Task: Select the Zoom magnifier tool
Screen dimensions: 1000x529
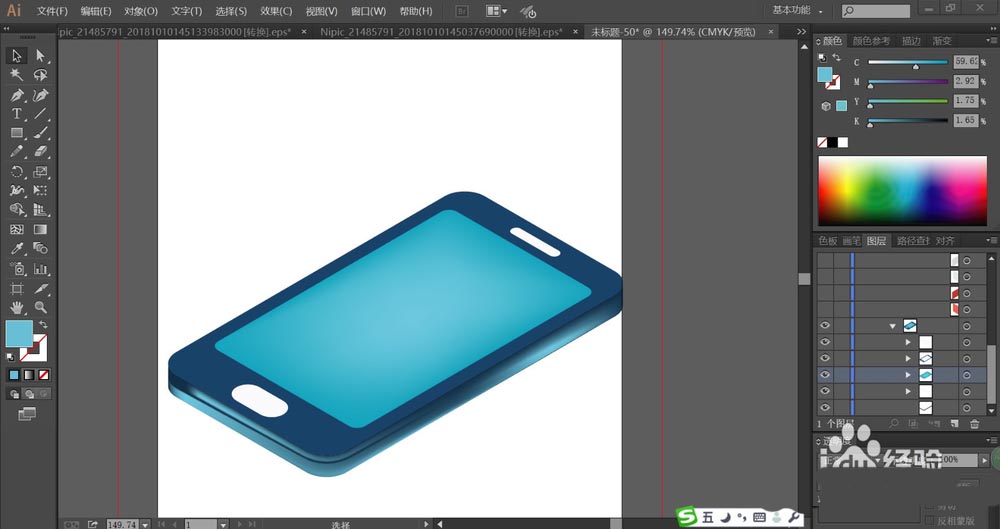Action: pyautogui.click(x=40, y=308)
